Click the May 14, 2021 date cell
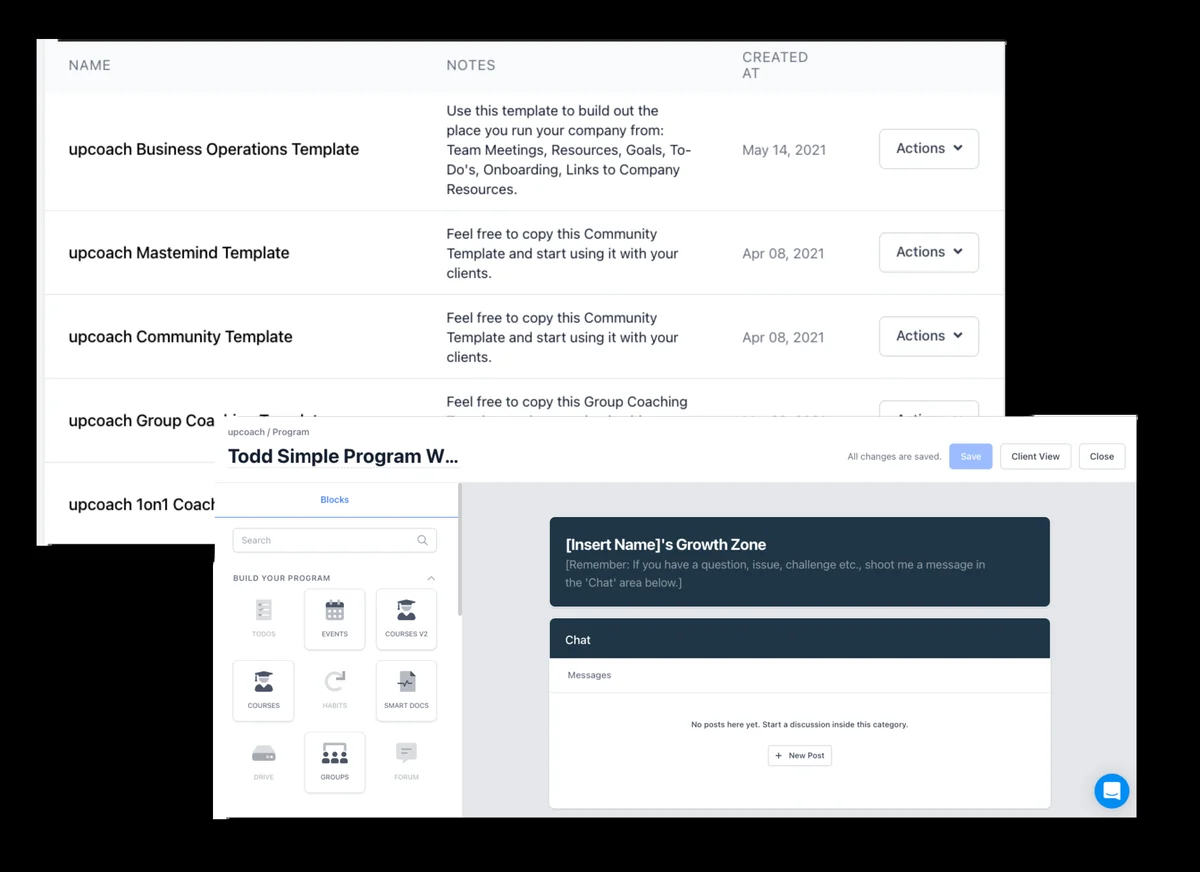This screenshot has height=872, width=1200. point(784,150)
